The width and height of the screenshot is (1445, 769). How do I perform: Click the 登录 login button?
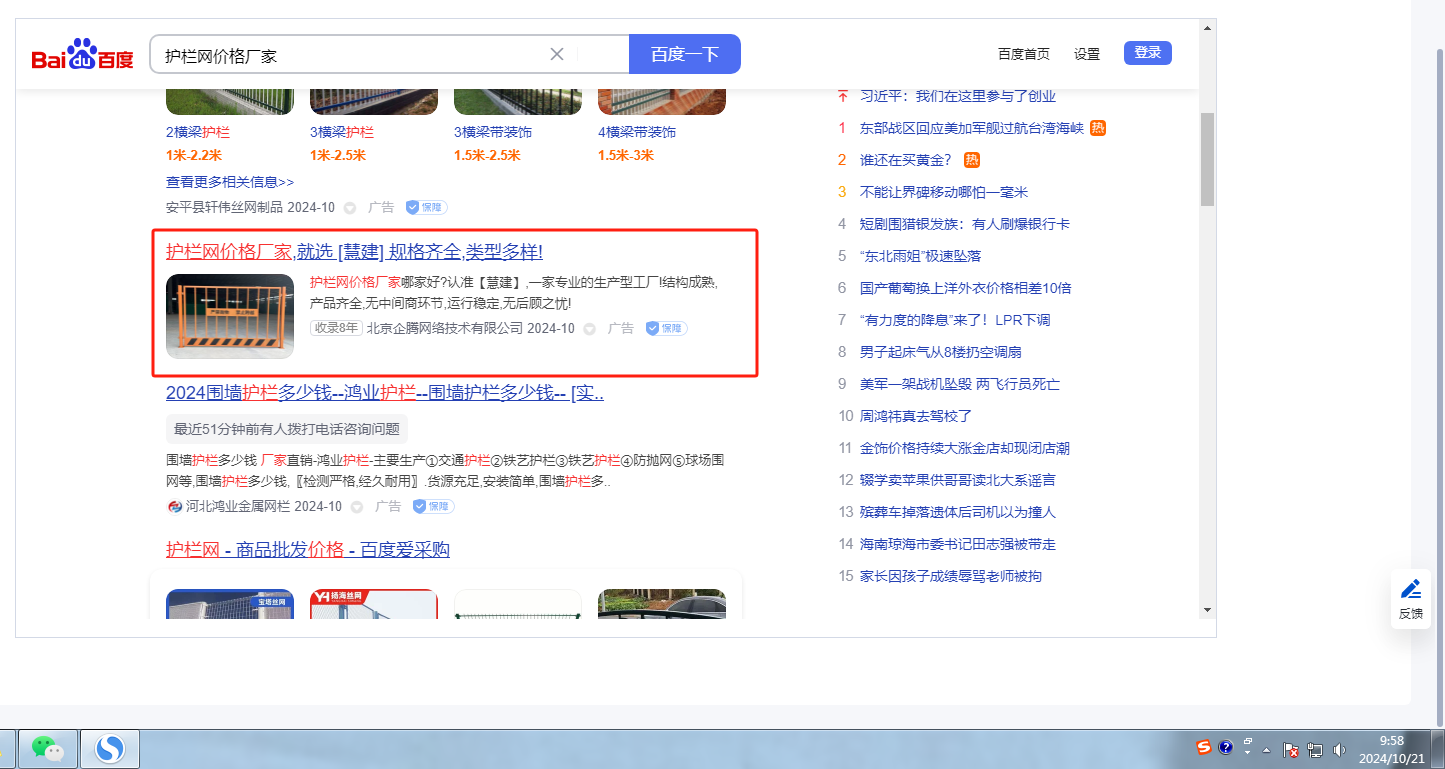tap(1147, 53)
